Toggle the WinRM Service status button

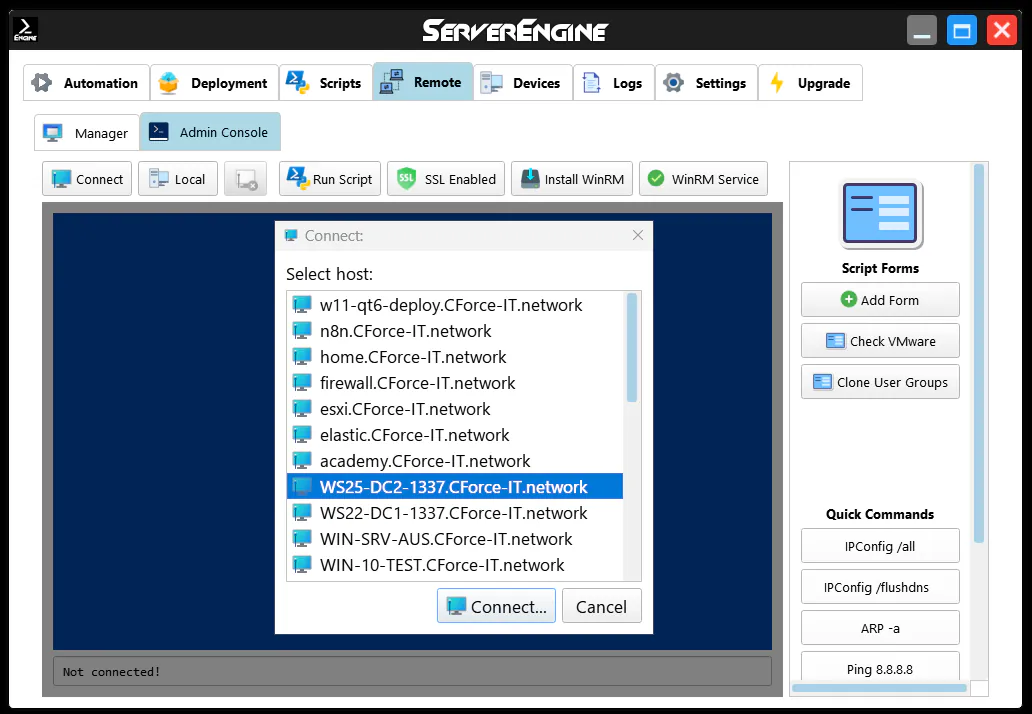click(703, 179)
